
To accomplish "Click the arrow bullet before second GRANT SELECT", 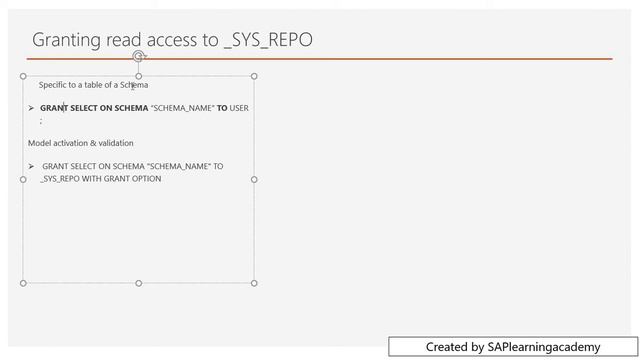I will tap(31, 167).
